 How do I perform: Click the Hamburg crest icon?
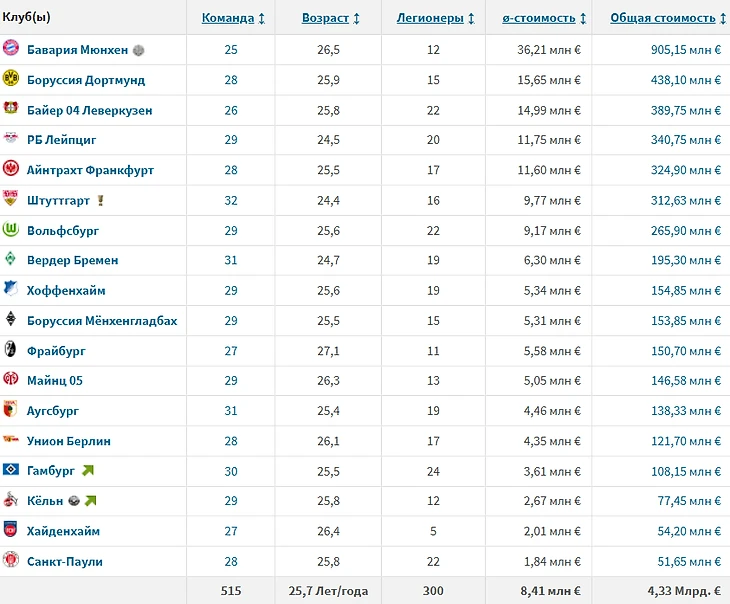(x=10, y=469)
